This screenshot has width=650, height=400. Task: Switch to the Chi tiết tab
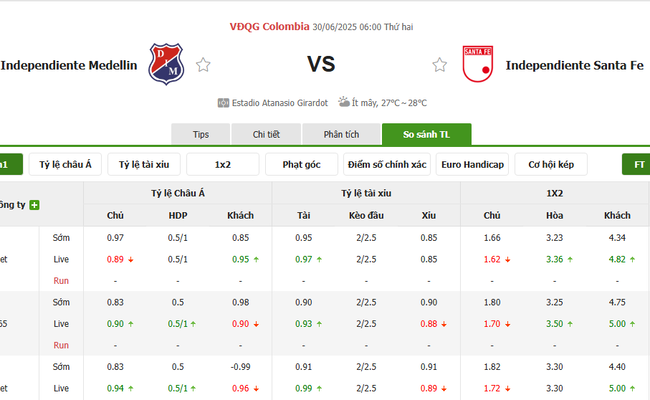266,134
